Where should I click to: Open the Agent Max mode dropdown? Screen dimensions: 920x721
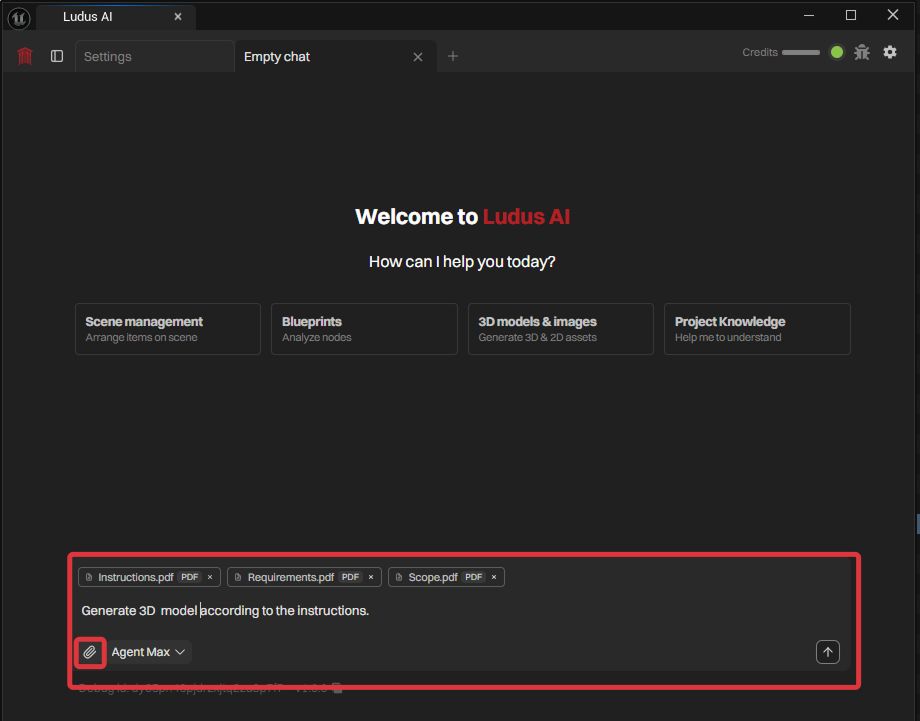coord(148,652)
